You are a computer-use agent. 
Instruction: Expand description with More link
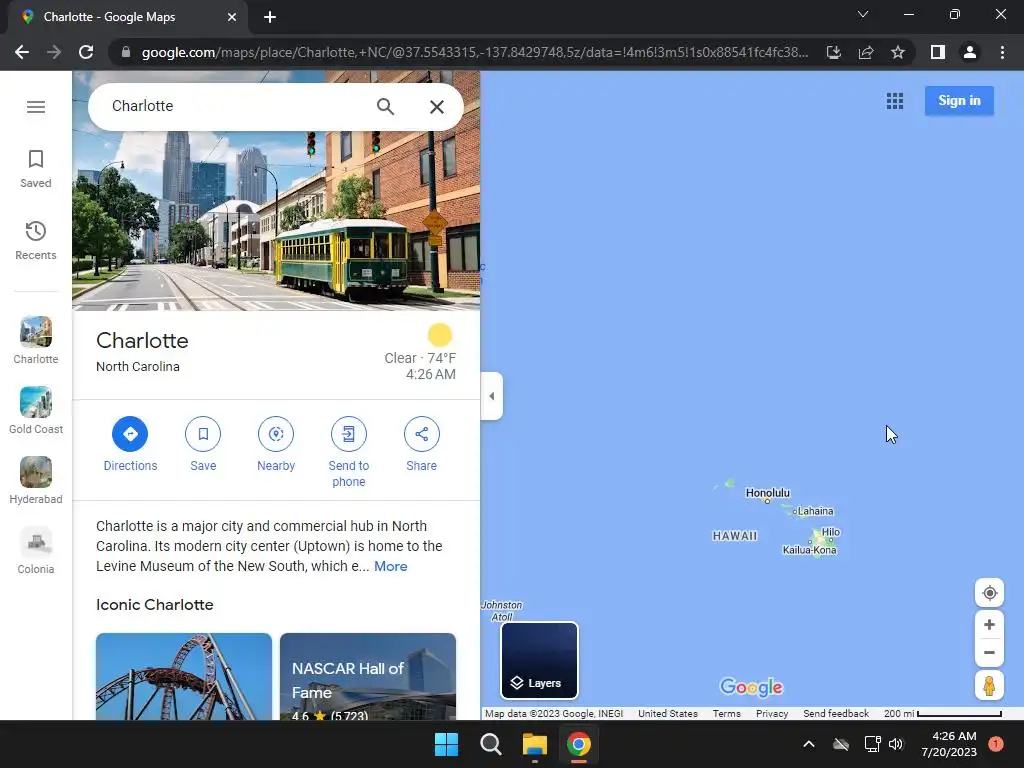tap(391, 566)
